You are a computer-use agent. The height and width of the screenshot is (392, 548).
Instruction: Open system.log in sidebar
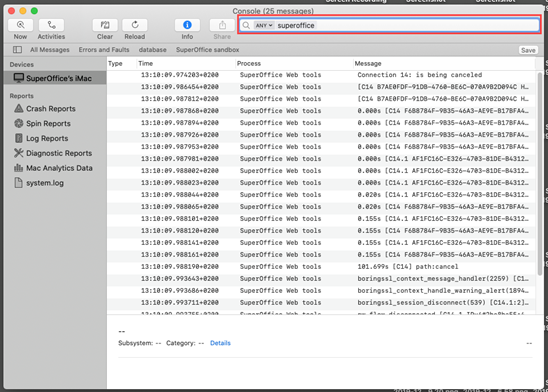(x=45, y=183)
